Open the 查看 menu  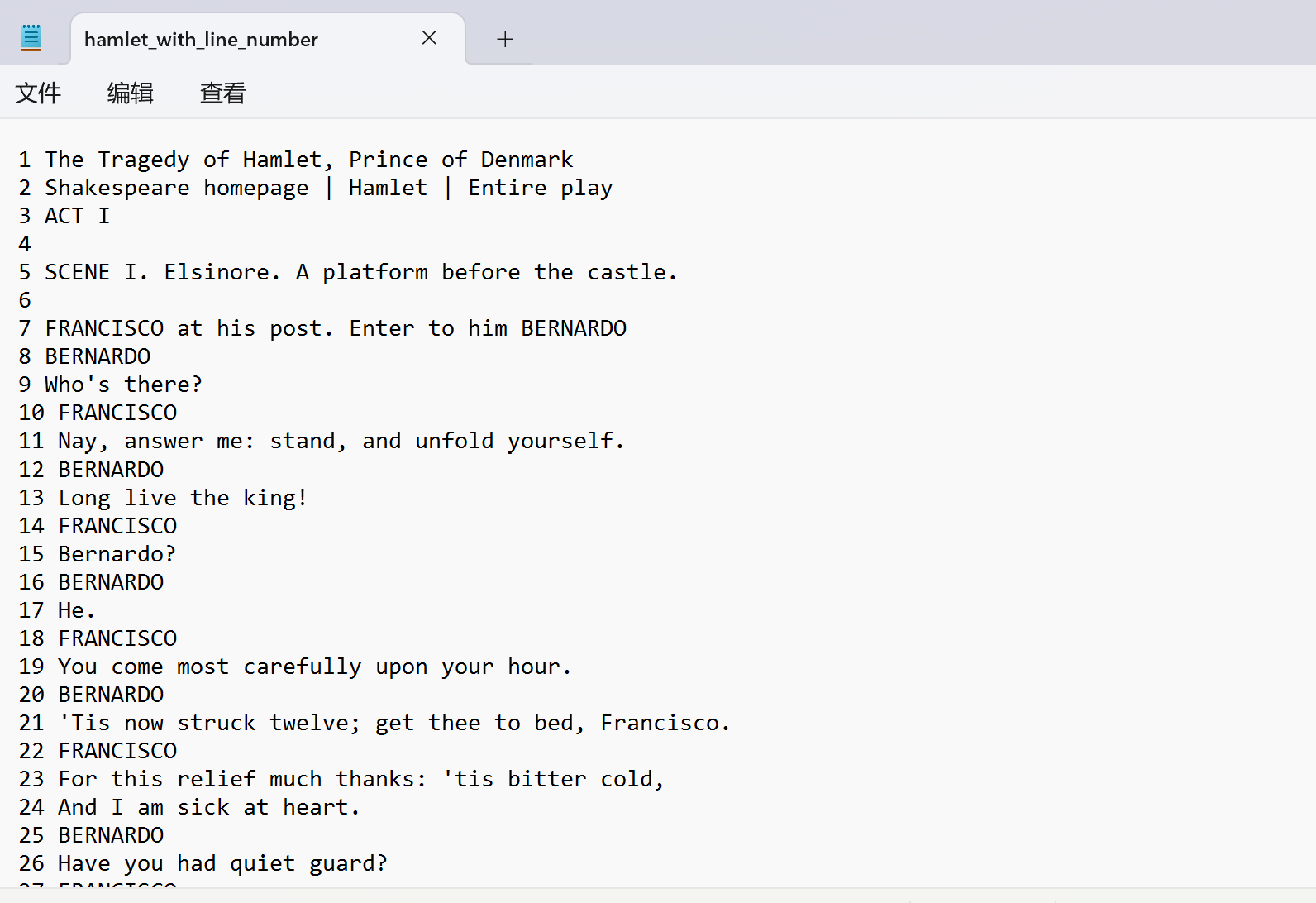222,93
